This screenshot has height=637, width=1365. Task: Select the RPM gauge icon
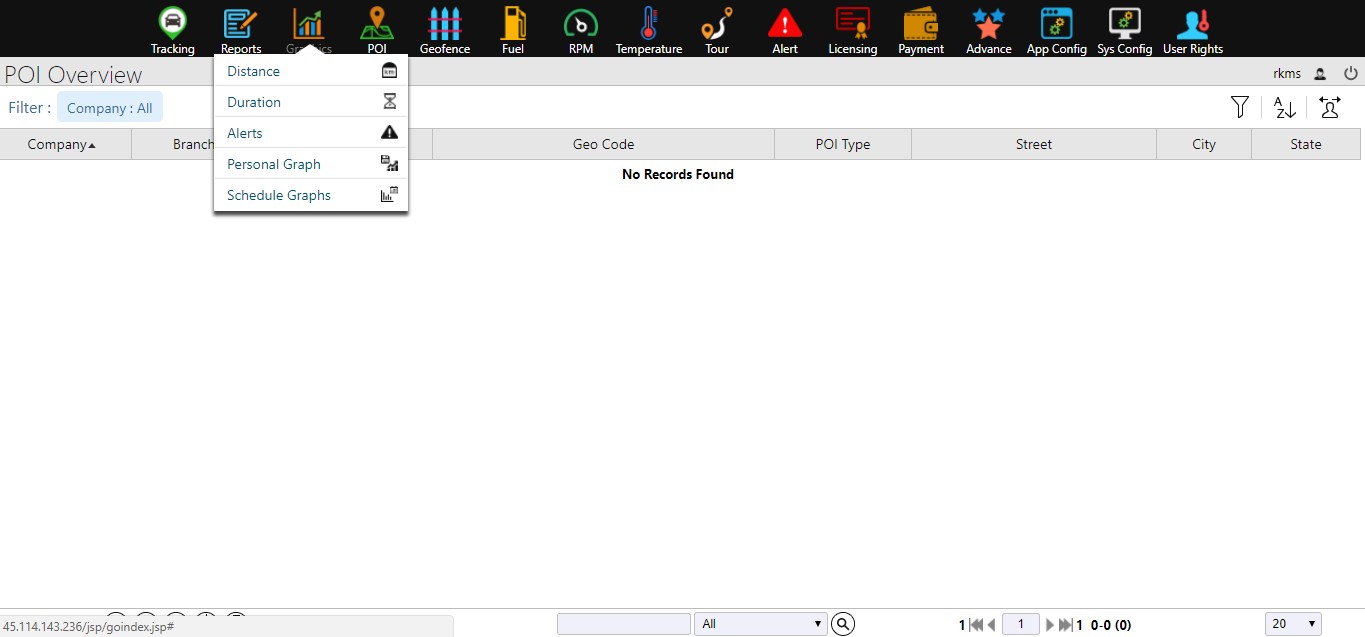(x=581, y=24)
